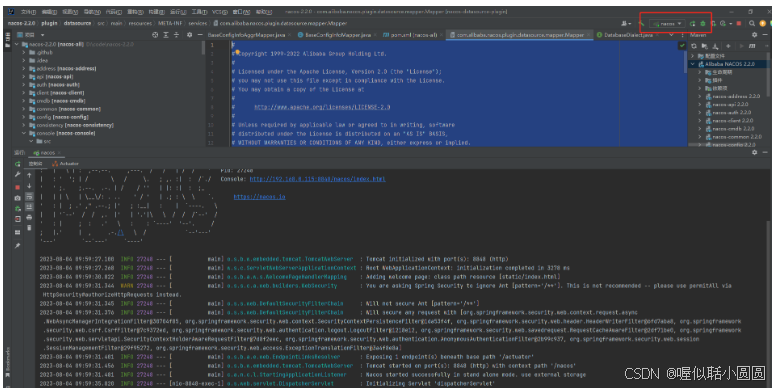Switch to DatabaseDialect.java tab
Viewport: 774px width, 388px height.
[624, 35]
